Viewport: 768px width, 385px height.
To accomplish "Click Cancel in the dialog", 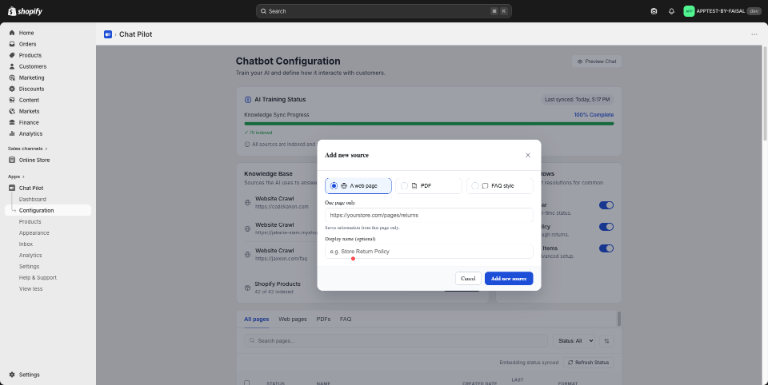I will click(468, 278).
